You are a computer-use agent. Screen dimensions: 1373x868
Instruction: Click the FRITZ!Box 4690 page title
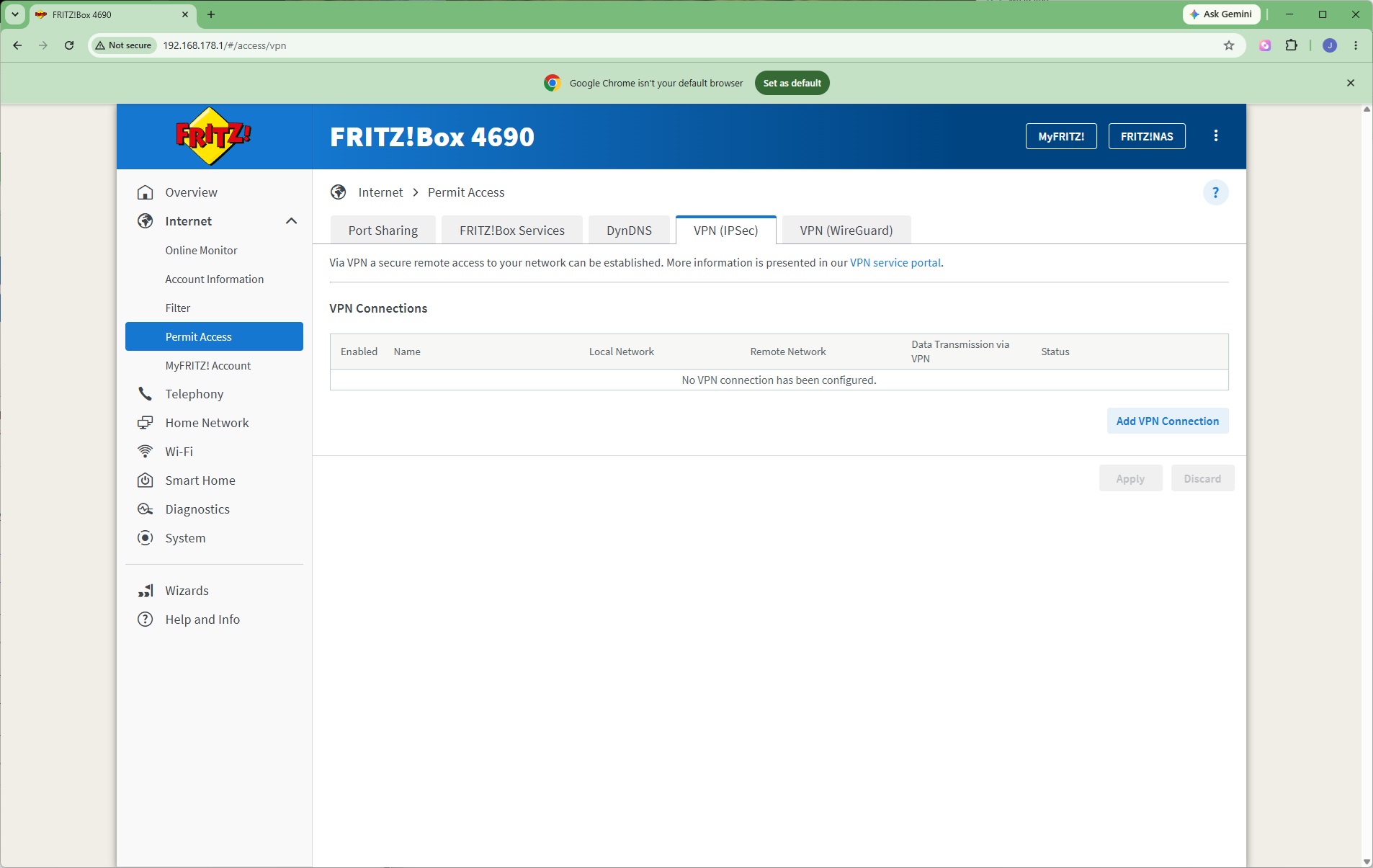click(x=432, y=137)
